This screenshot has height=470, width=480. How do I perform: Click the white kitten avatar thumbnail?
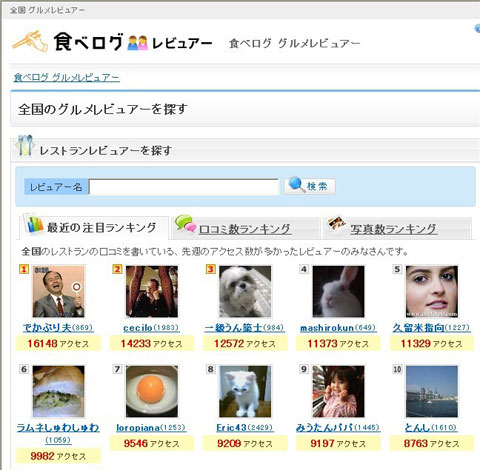[245, 391]
